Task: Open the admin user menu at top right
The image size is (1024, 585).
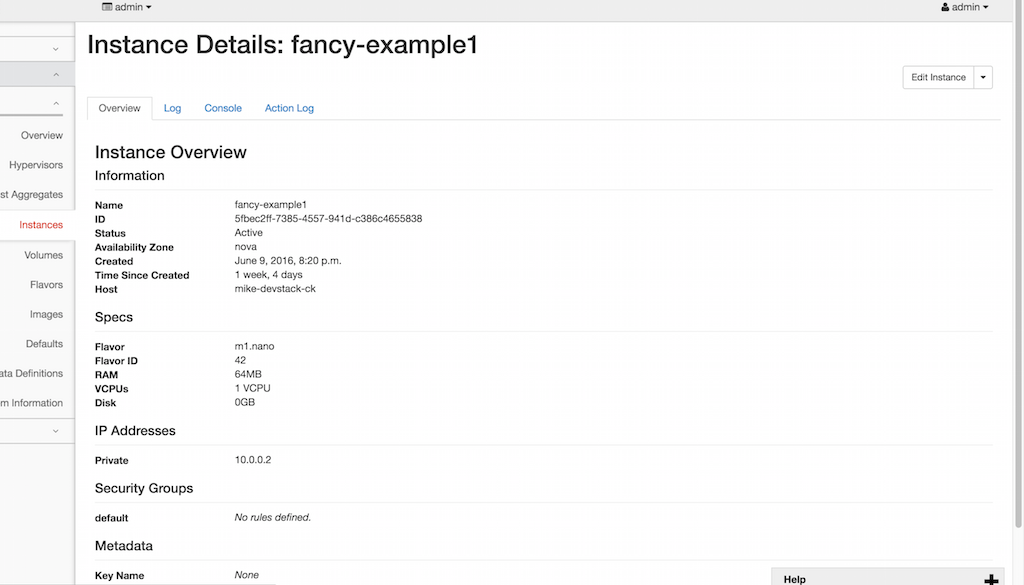Action: point(964,7)
